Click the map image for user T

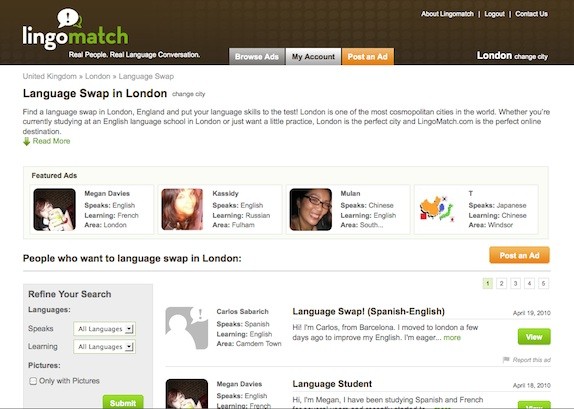point(437,209)
